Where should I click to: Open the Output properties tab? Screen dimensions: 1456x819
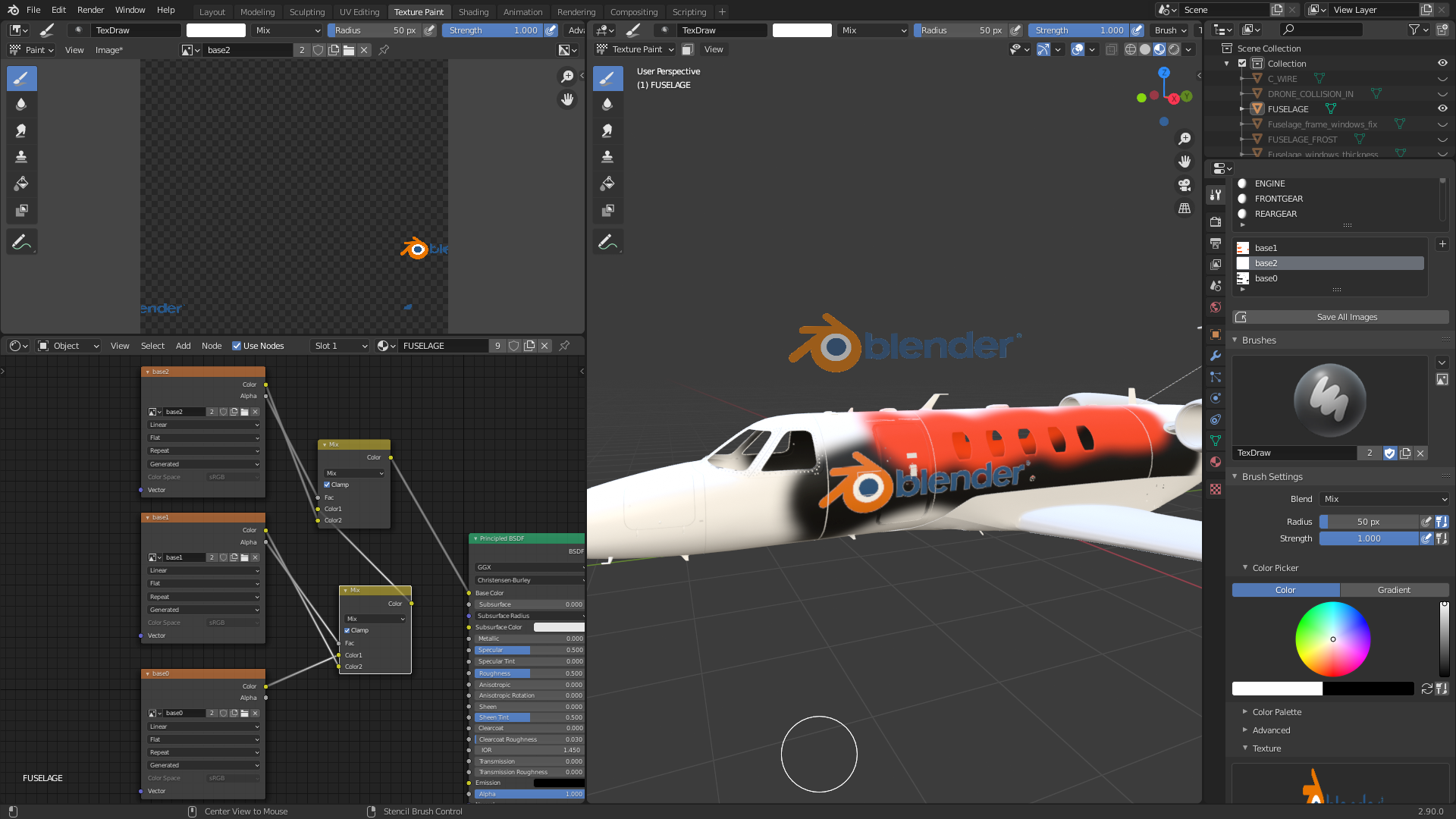click(x=1216, y=243)
